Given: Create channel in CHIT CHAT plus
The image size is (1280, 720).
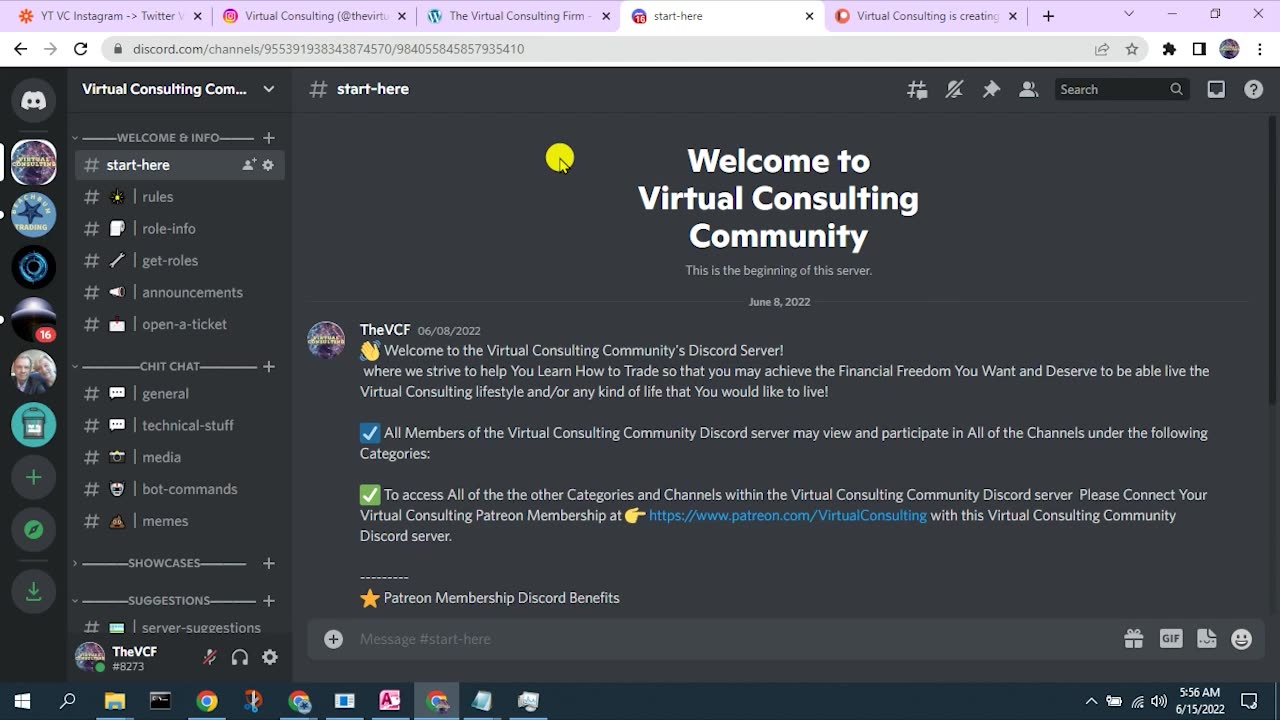Looking at the screenshot, I should (x=268, y=367).
